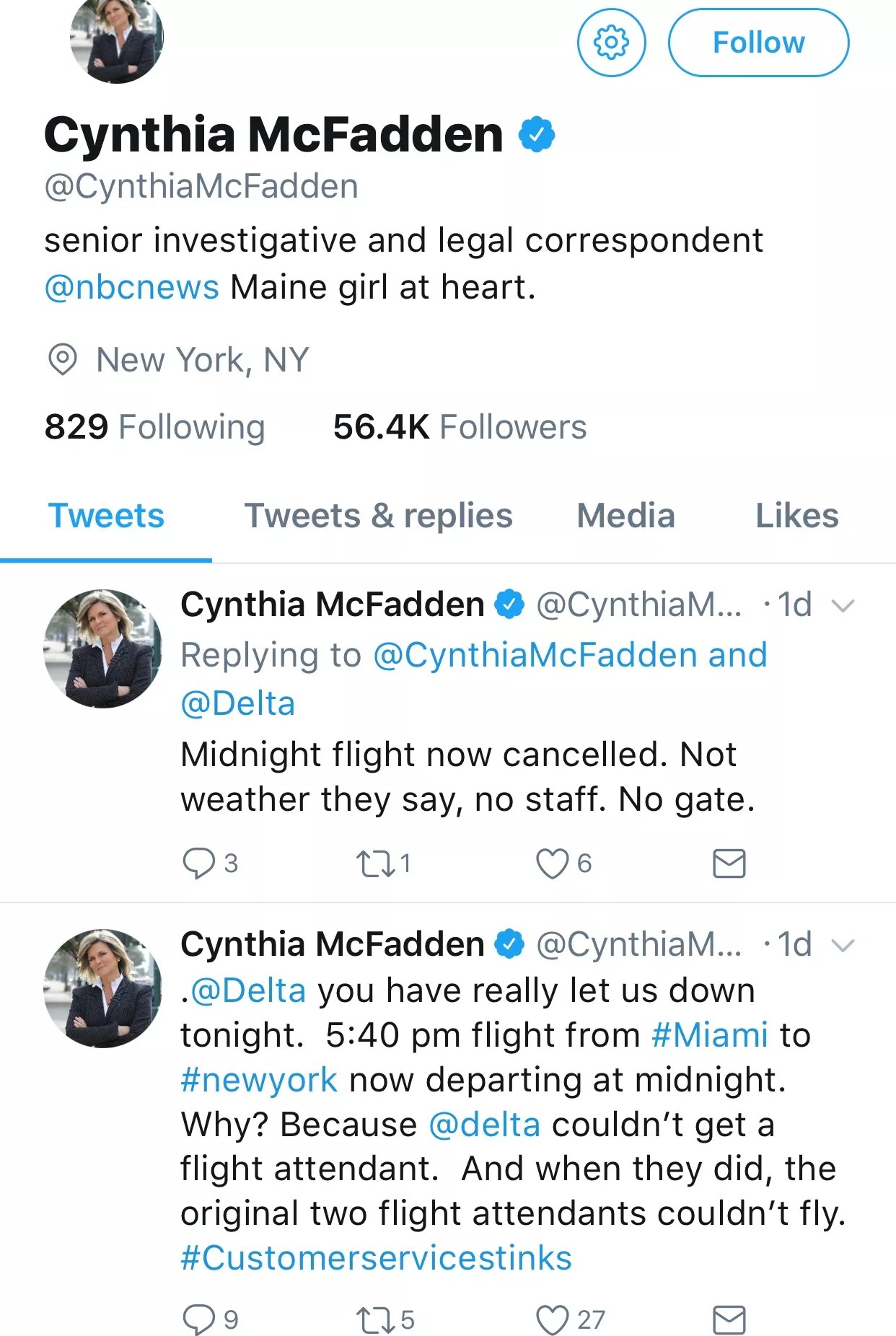This screenshot has width=896, height=1336.
Task: Open the @nbcnews link in bio
Action: pyautogui.click(x=131, y=287)
